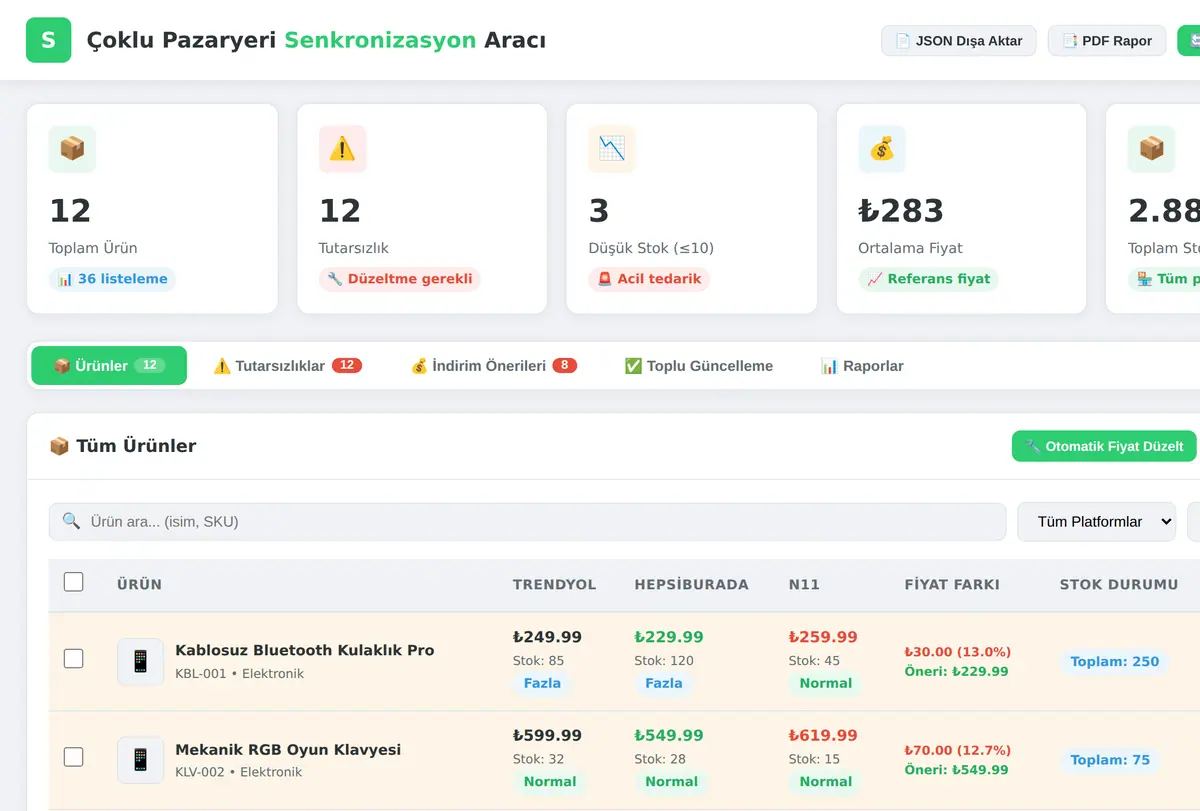Click the green S app logo
This screenshot has width=1200, height=811.
(48, 40)
